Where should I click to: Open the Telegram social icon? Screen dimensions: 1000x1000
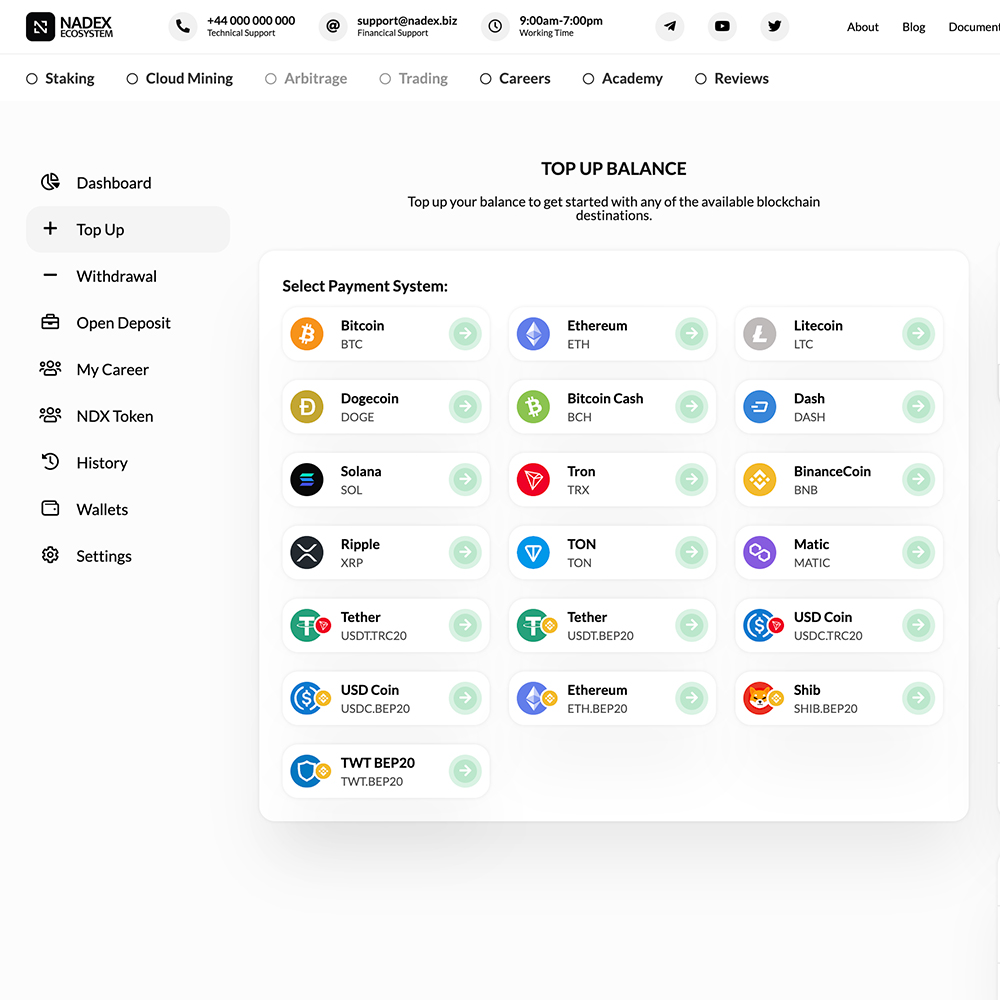pyautogui.click(x=670, y=27)
